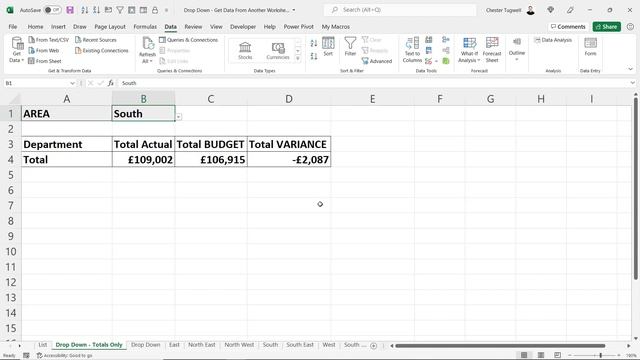Viewport: 640px width, 360px height.
Task: Open Existing Connections
Action: 102,51
